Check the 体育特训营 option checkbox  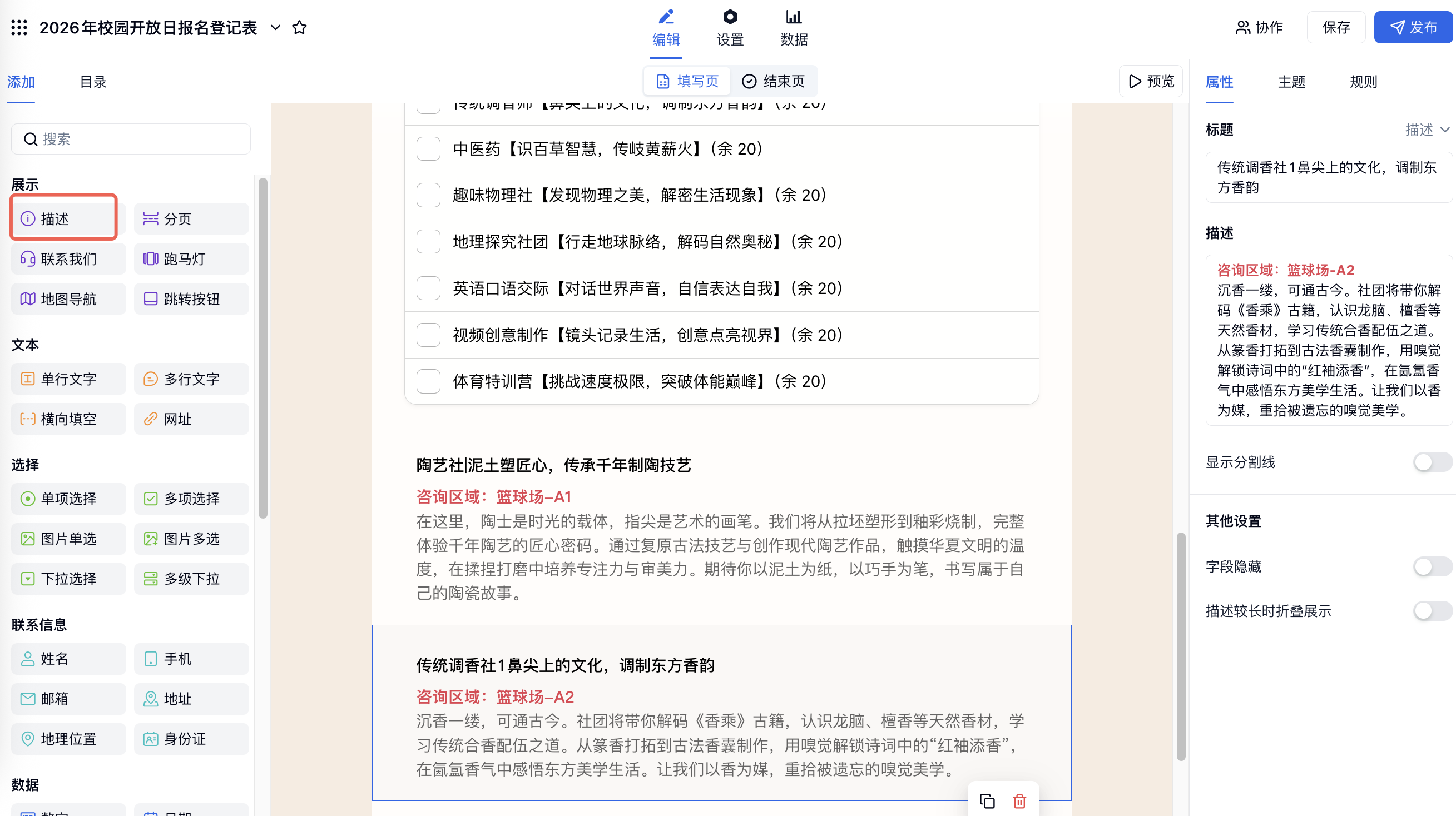[428, 381]
